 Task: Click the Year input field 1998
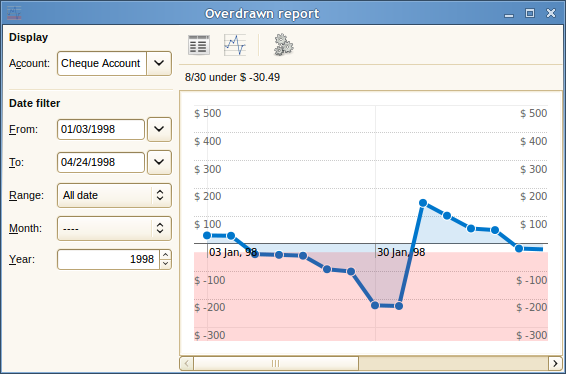108,259
